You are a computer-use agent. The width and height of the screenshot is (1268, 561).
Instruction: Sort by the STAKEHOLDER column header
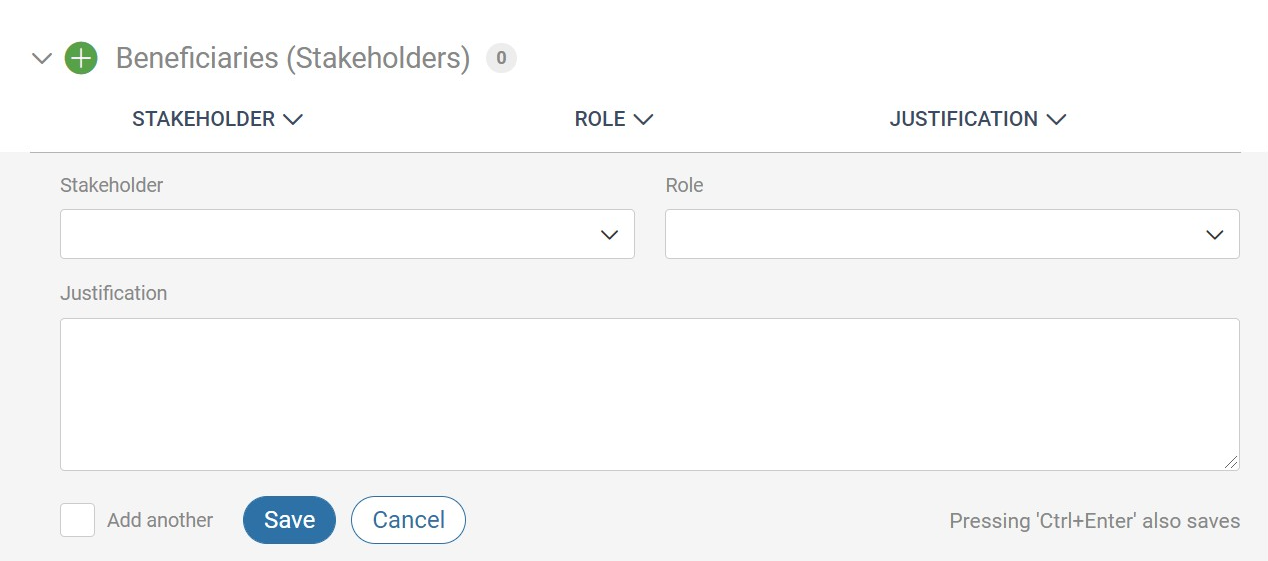203,119
